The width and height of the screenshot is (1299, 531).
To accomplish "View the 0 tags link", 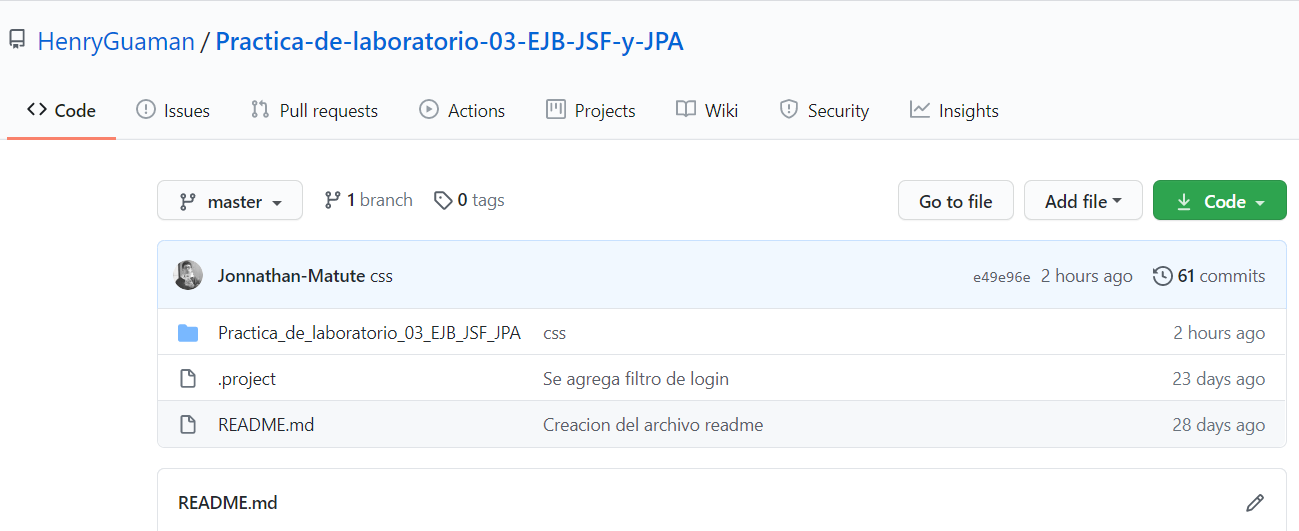I will coord(469,200).
